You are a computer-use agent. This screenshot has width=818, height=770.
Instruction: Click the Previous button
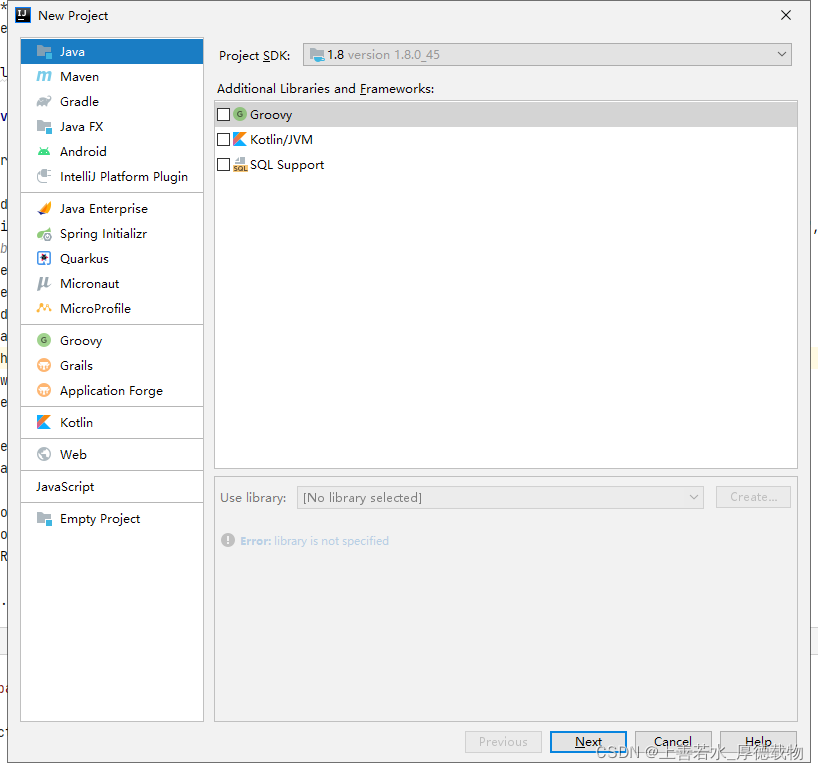click(503, 742)
